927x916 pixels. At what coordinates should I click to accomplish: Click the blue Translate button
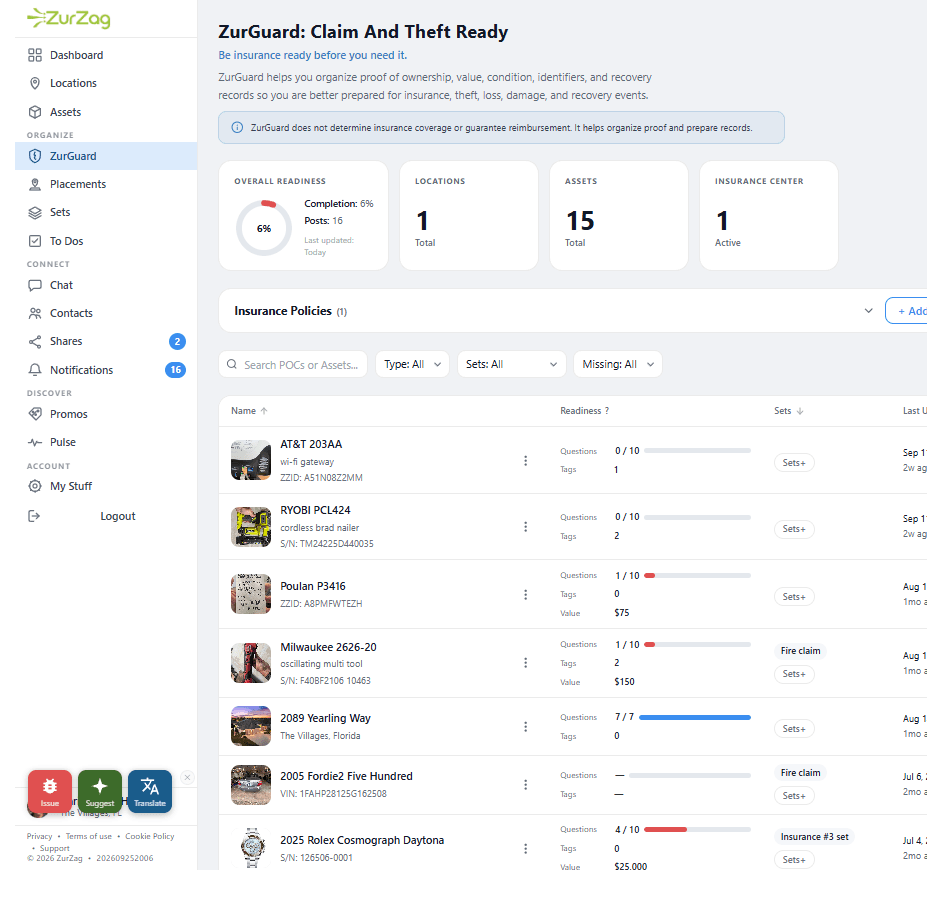point(150,791)
